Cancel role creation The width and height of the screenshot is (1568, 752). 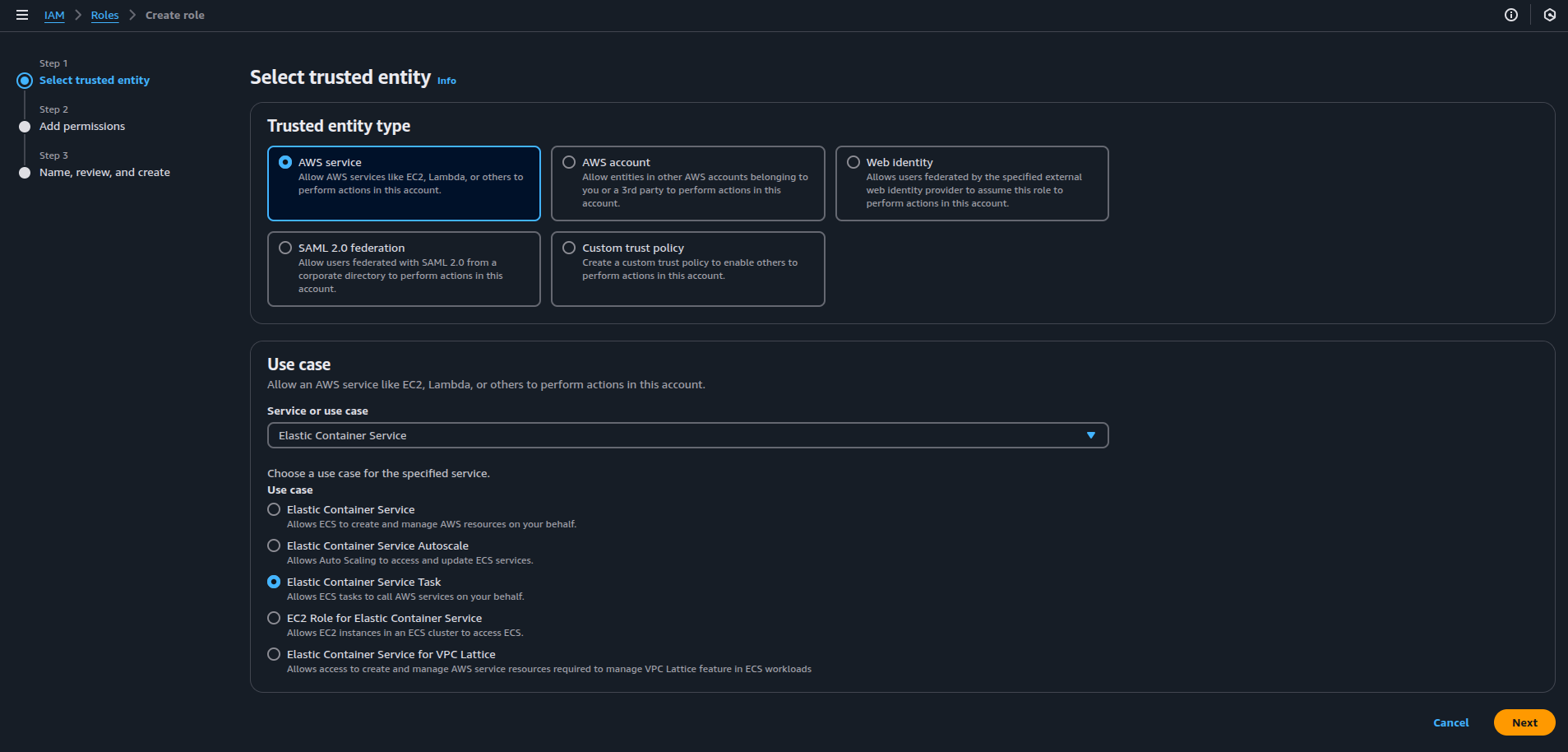(1450, 722)
